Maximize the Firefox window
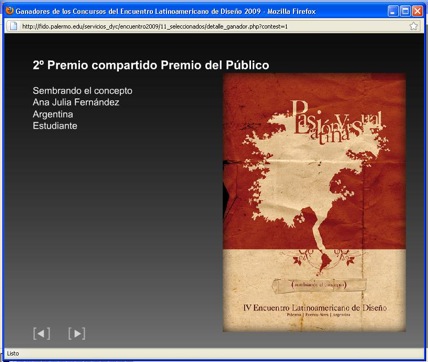The height and width of the screenshot is (362, 428). [405, 11]
